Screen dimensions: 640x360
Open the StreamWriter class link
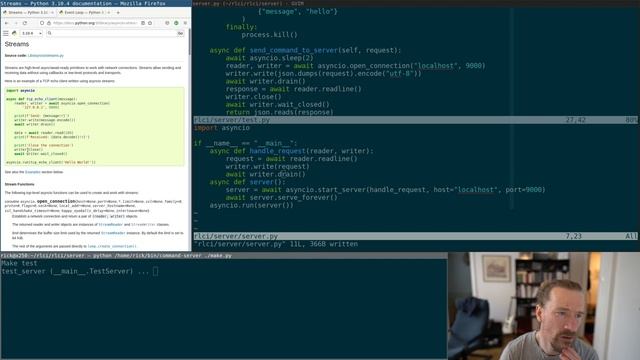(x=143, y=224)
